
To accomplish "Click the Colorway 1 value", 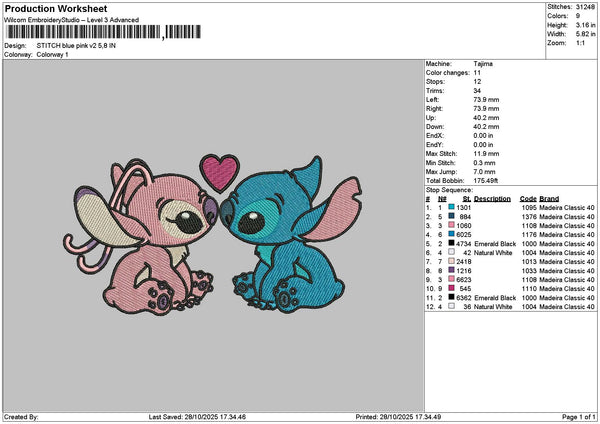I will (x=52, y=55).
